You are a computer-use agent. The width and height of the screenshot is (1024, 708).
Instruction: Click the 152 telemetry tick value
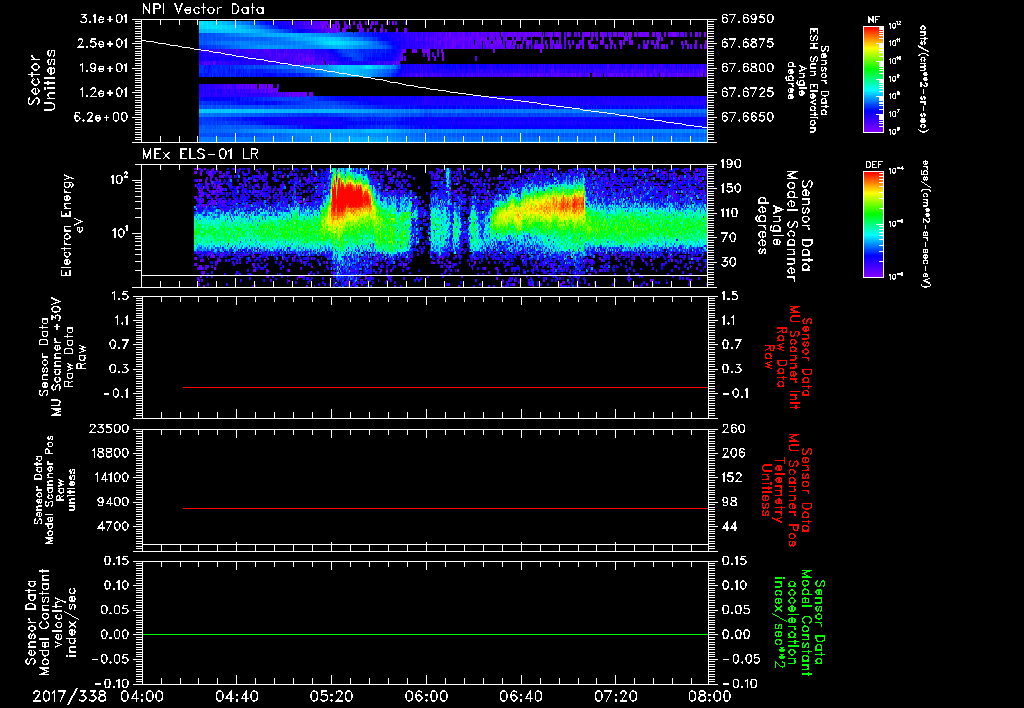[733, 477]
